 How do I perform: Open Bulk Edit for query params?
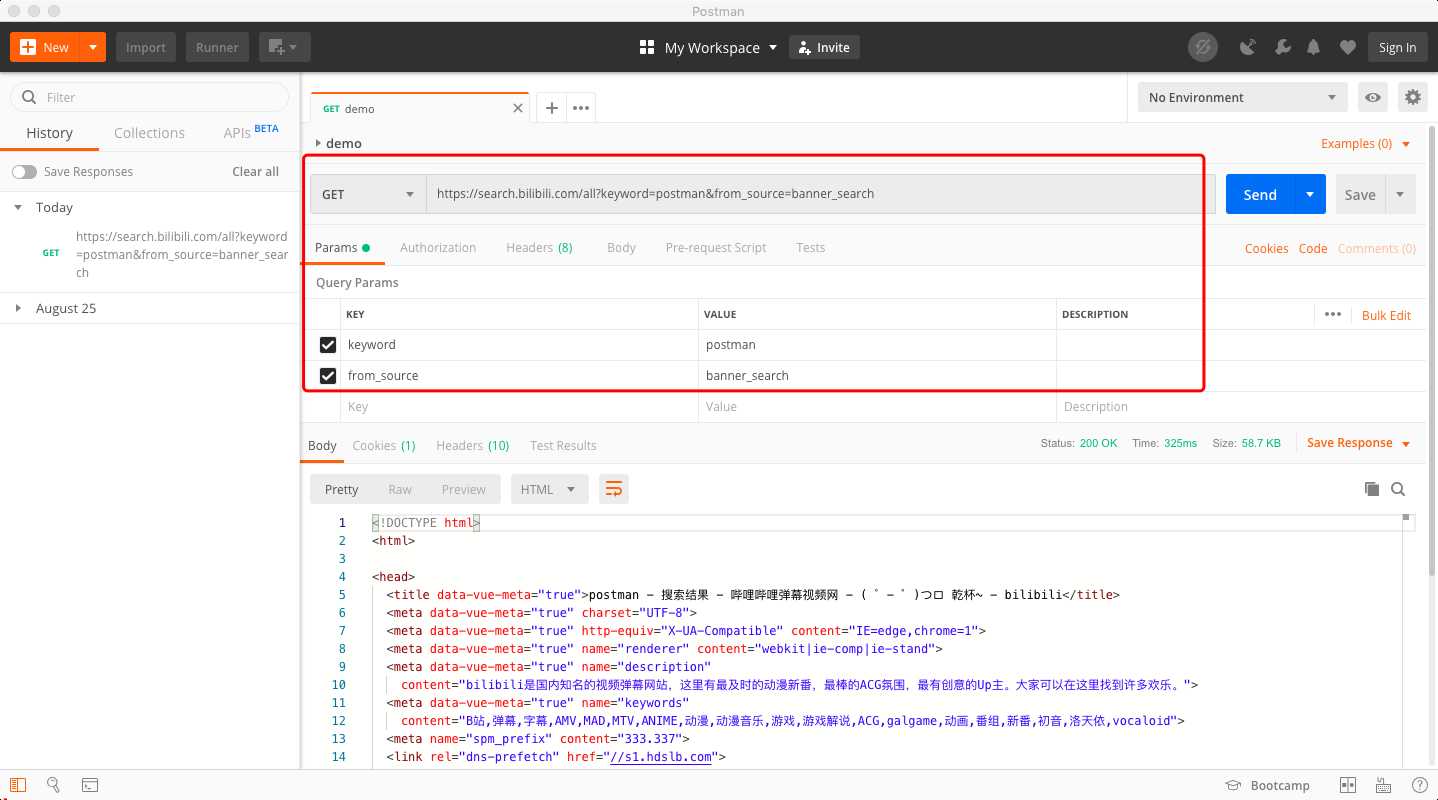click(x=1386, y=315)
